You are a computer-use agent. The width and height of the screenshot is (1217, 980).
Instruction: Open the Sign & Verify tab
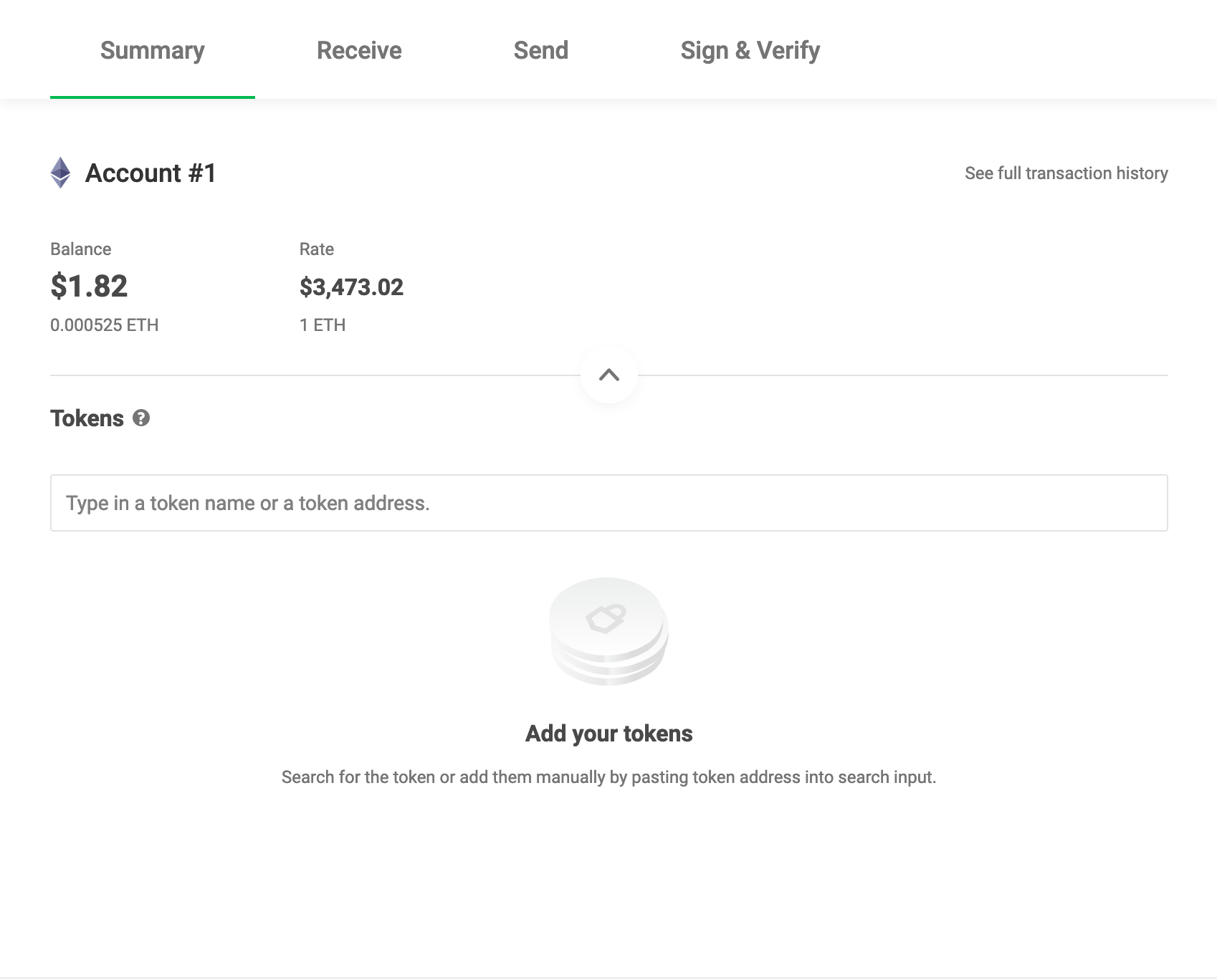point(750,50)
